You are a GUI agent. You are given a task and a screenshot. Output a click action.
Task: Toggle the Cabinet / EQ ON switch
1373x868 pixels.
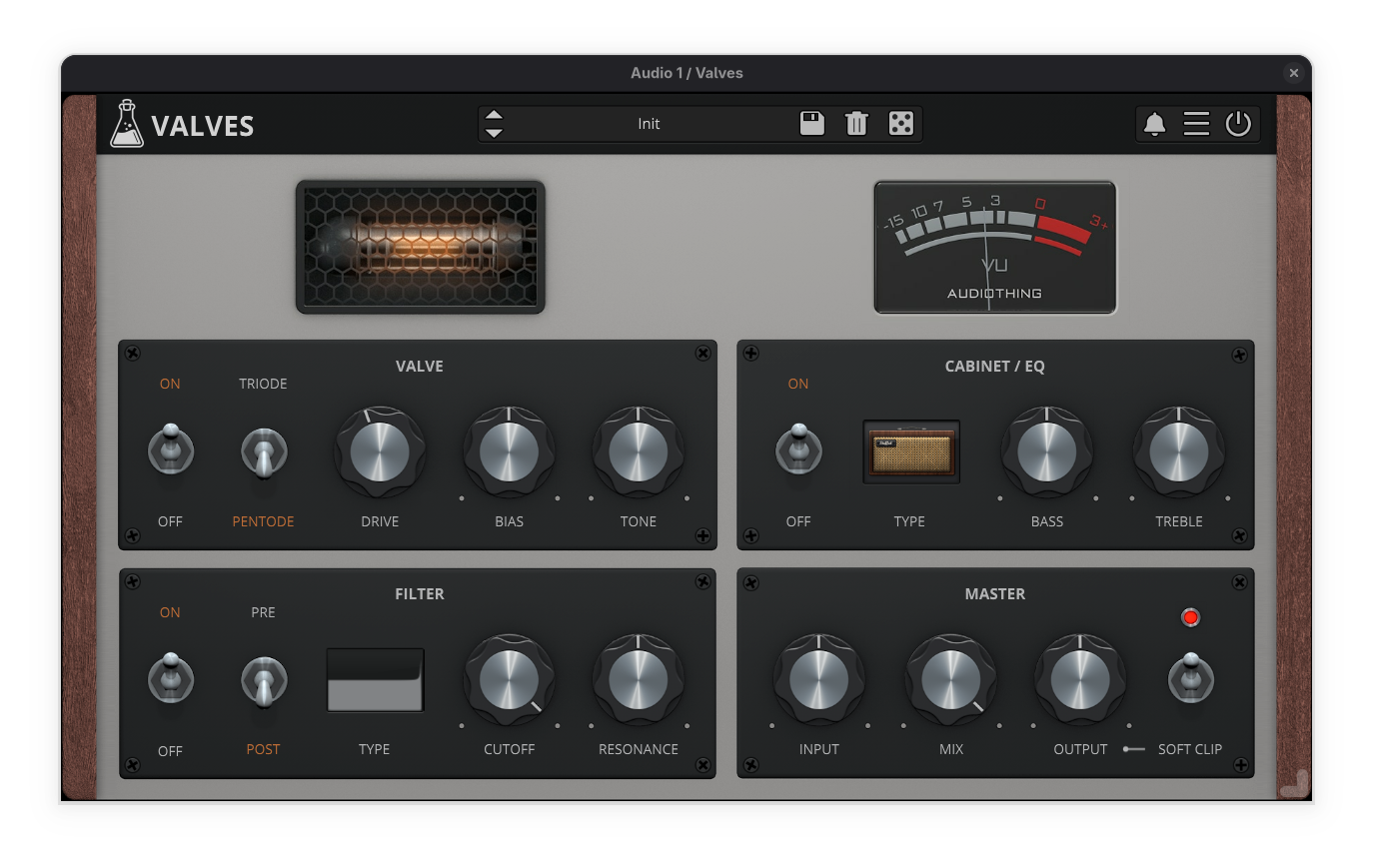pos(798,449)
